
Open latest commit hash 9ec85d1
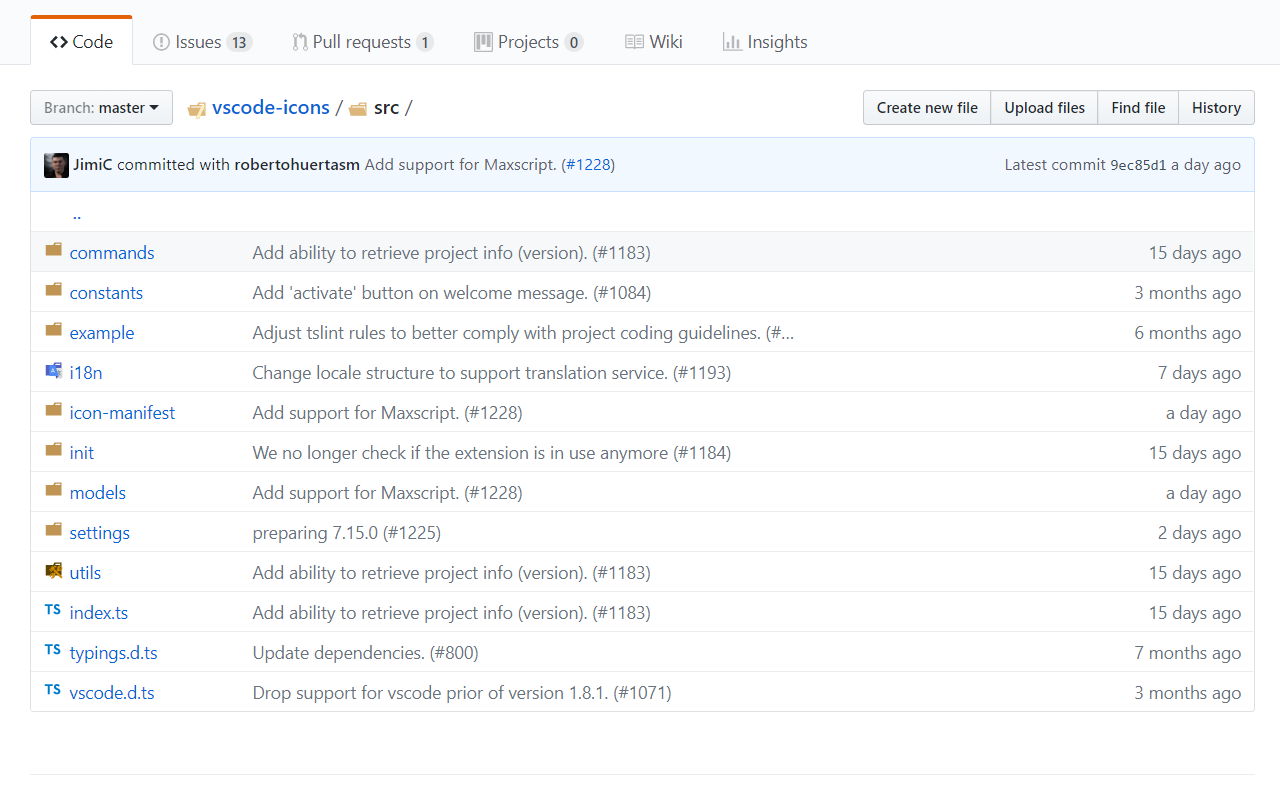[1138, 165]
